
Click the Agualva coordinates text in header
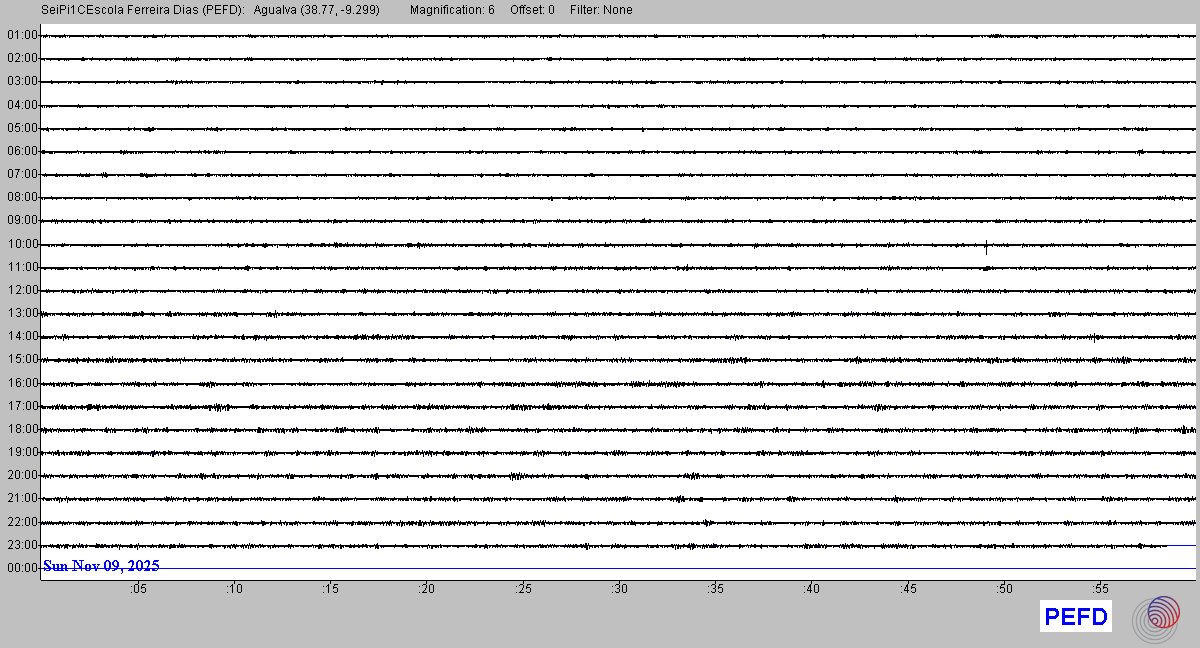point(317,10)
